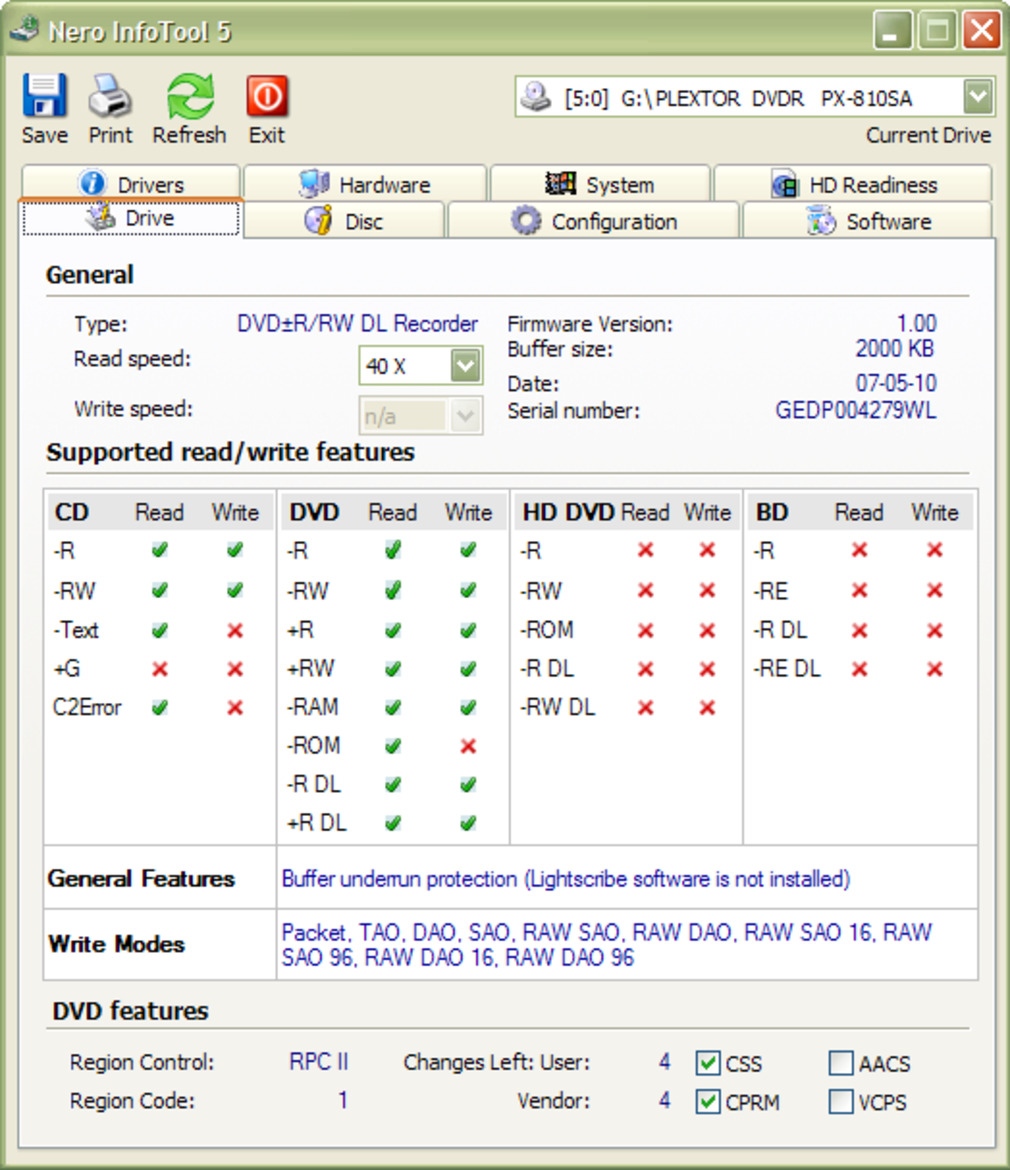Click the Hardware tab monitor icon
Image resolution: width=1010 pixels, height=1170 pixels.
pyautogui.click(x=313, y=184)
